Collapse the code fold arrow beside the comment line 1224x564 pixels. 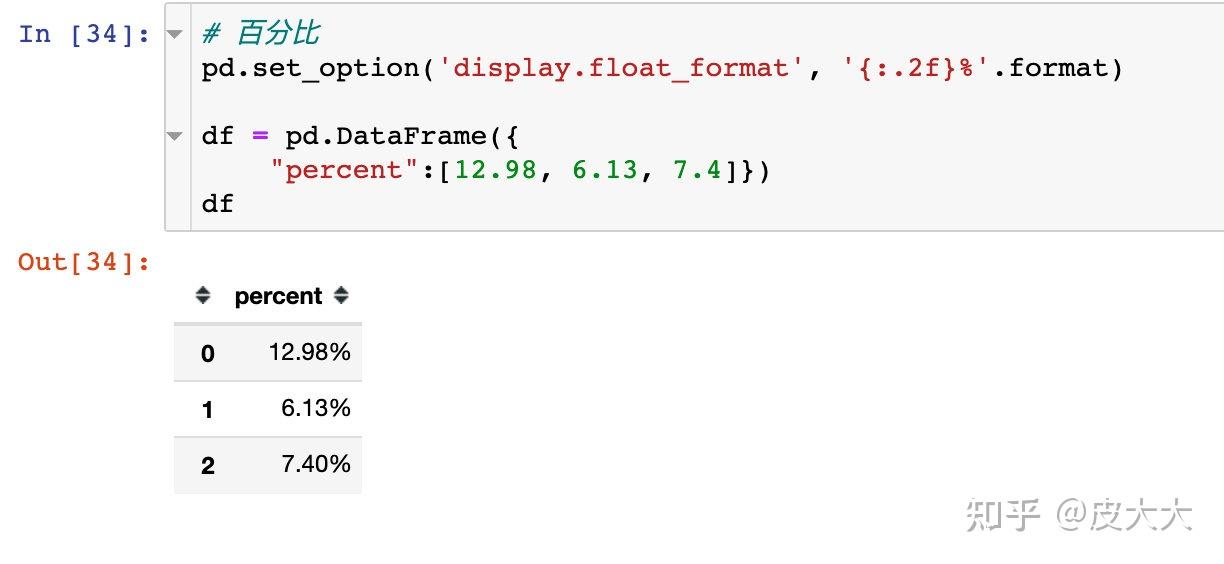[x=176, y=34]
